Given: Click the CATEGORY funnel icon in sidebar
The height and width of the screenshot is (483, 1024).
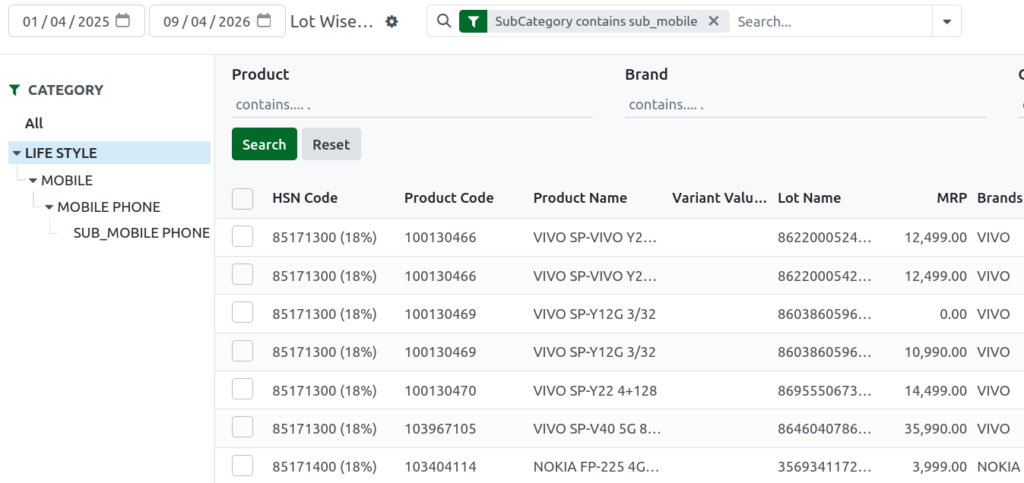Looking at the screenshot, I should [15, 90].
